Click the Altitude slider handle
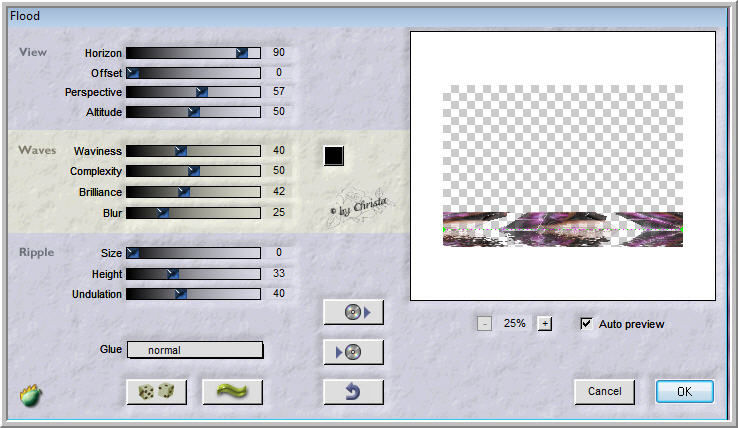The height and width of the screenshot is (428, 738). click(193, 112)
